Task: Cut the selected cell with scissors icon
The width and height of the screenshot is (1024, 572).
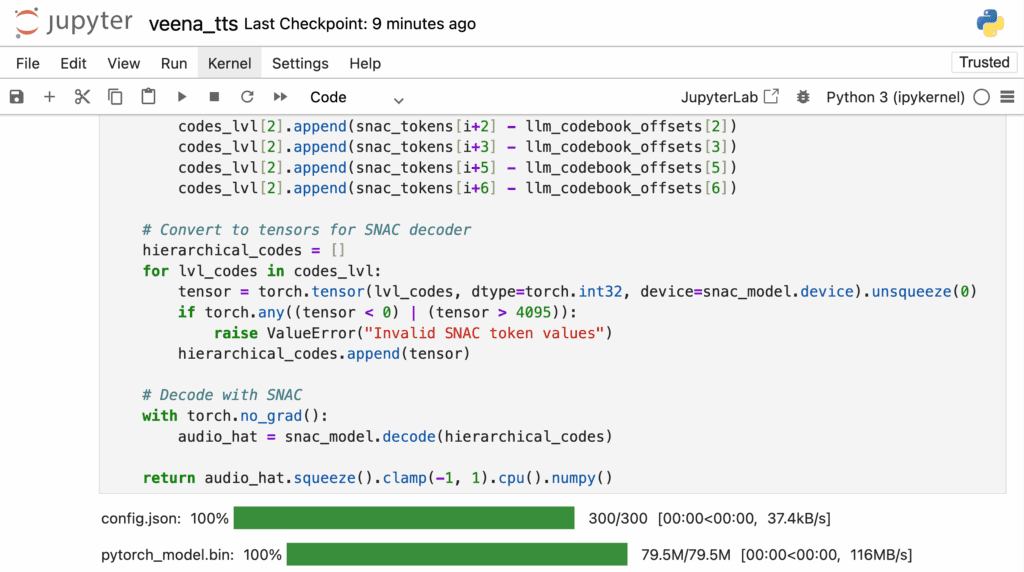Action: coord(82,97)
